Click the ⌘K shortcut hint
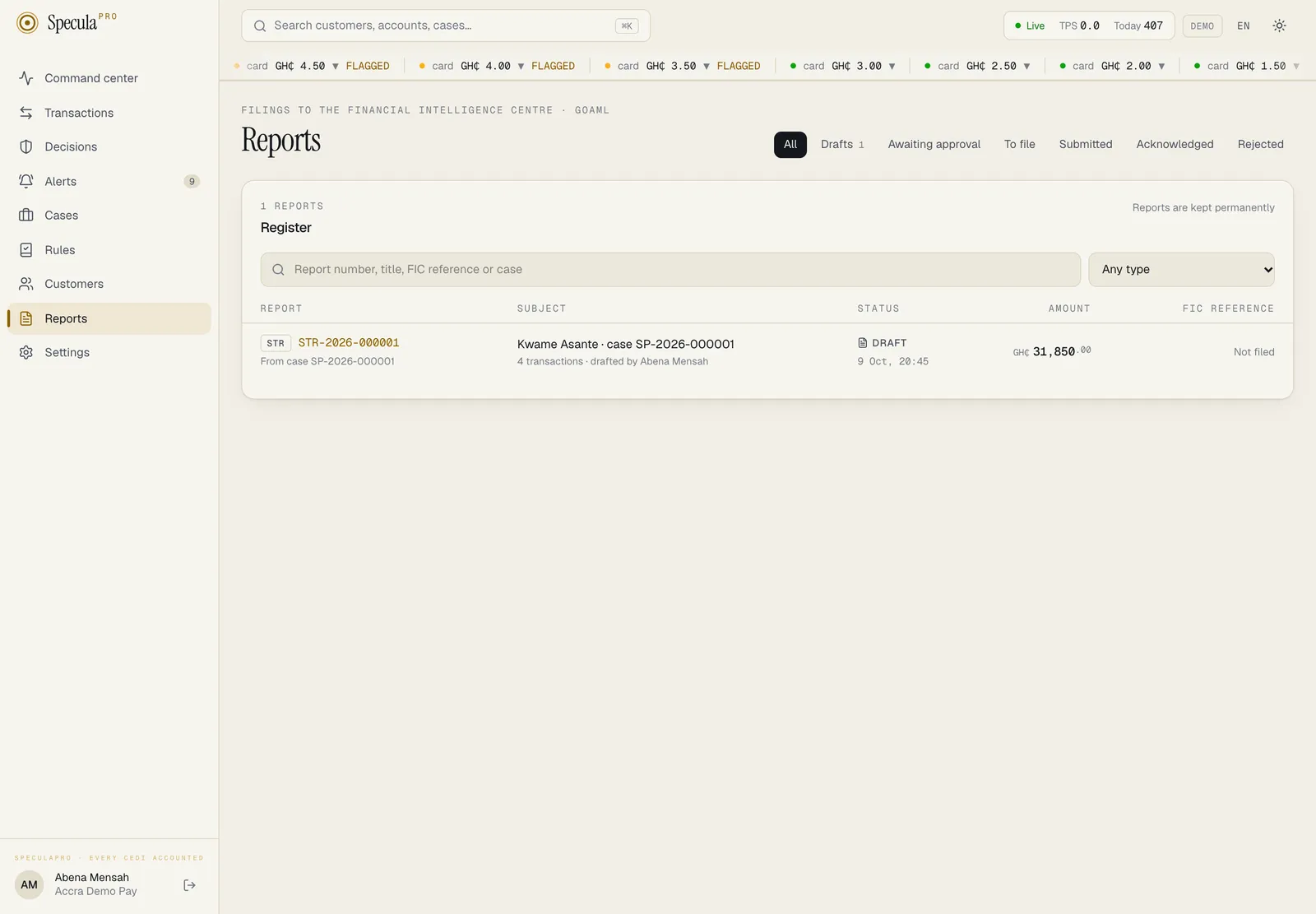 tap(627, 26)
